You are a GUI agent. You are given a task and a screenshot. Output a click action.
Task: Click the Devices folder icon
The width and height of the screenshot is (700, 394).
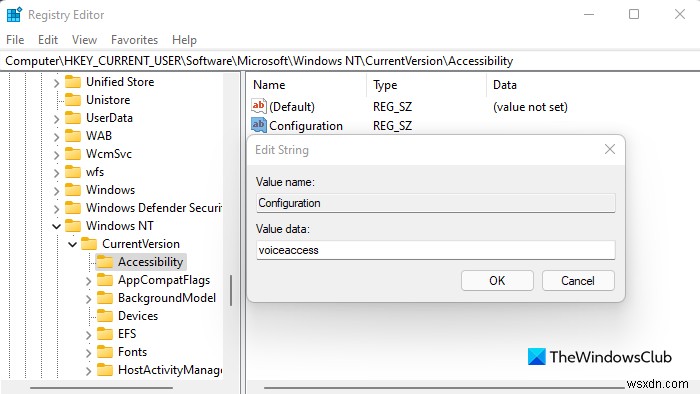[x=105, y=316]
